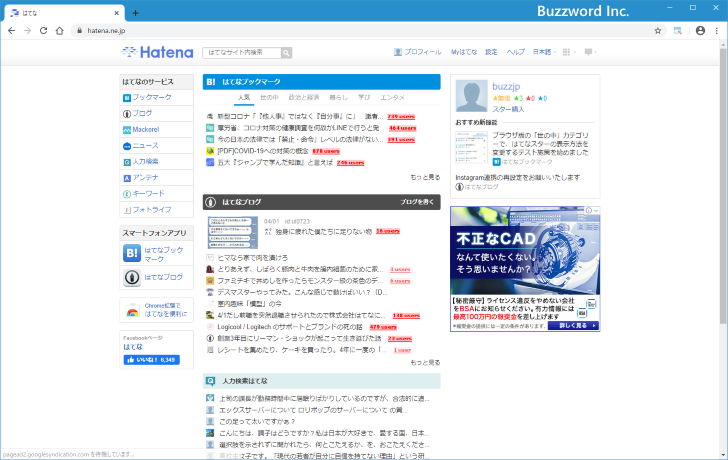
Task: Open Myはてな in header
Action: [x=464, y=52]
